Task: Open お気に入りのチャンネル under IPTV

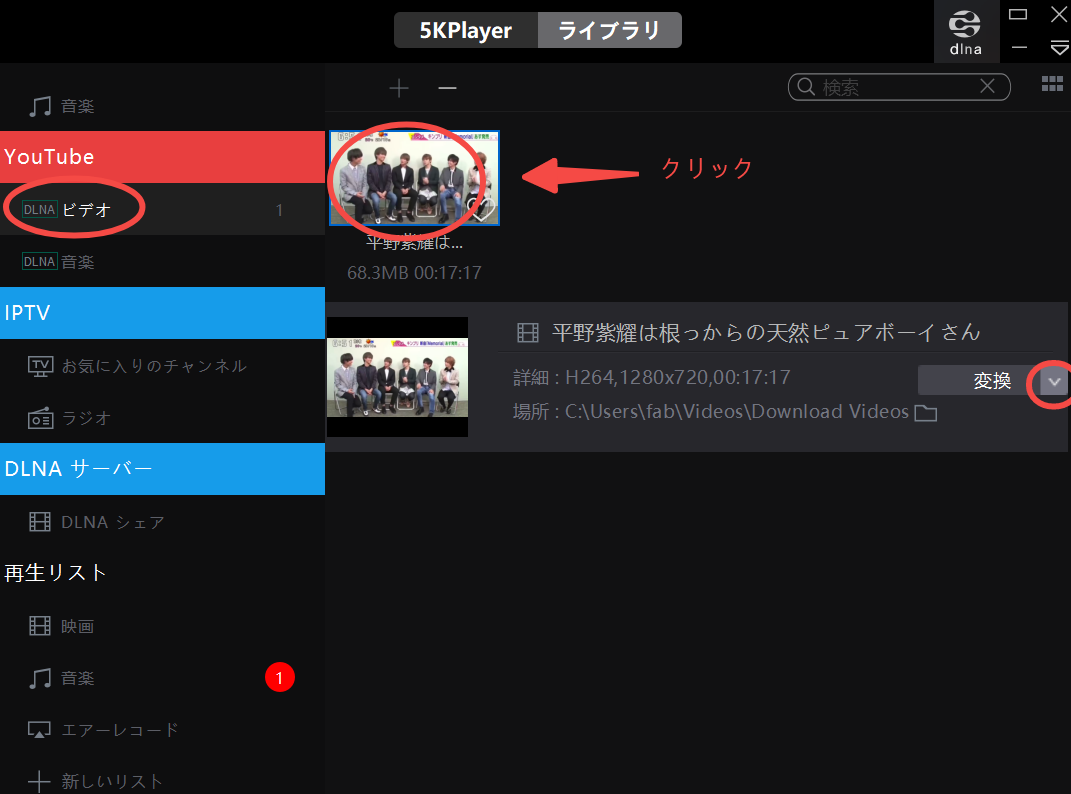Action: [163, 366]
